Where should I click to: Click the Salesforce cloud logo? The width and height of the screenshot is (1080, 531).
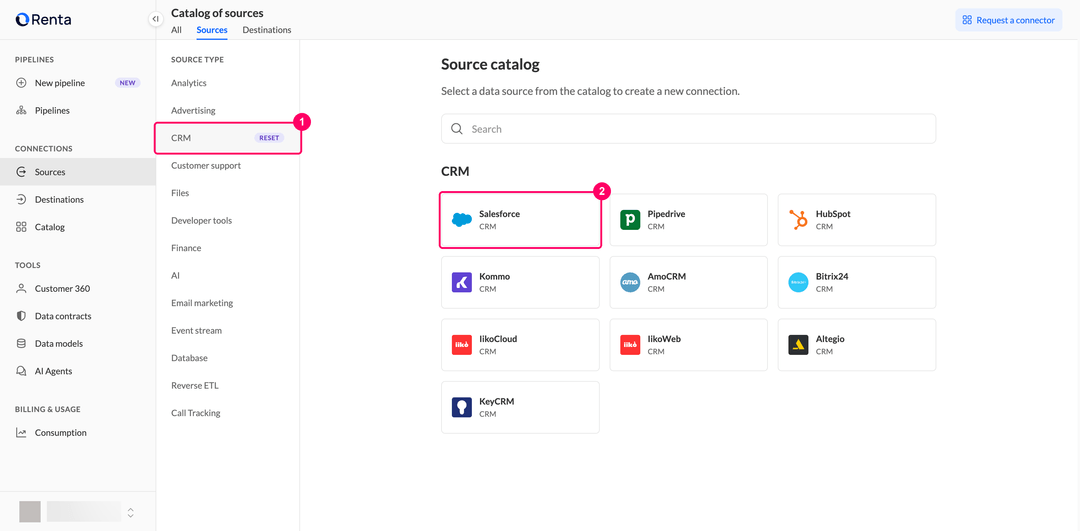pos(461,220)
